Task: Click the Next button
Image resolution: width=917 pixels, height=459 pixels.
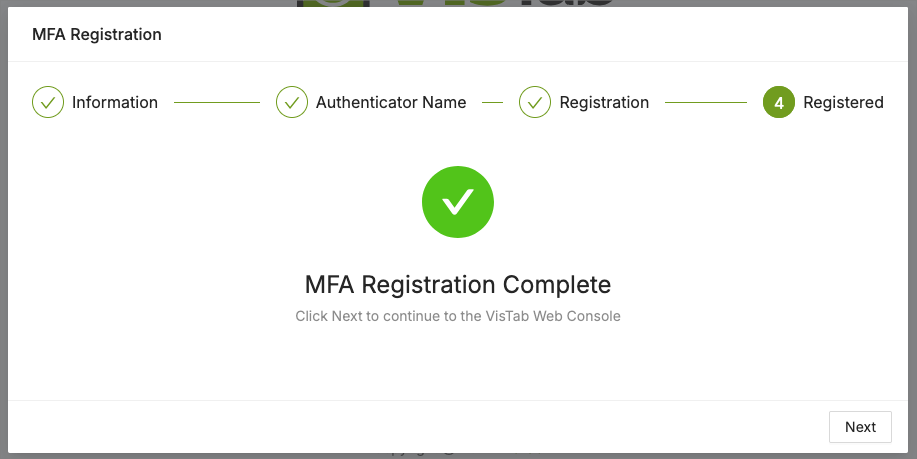Action: (860, 427)
